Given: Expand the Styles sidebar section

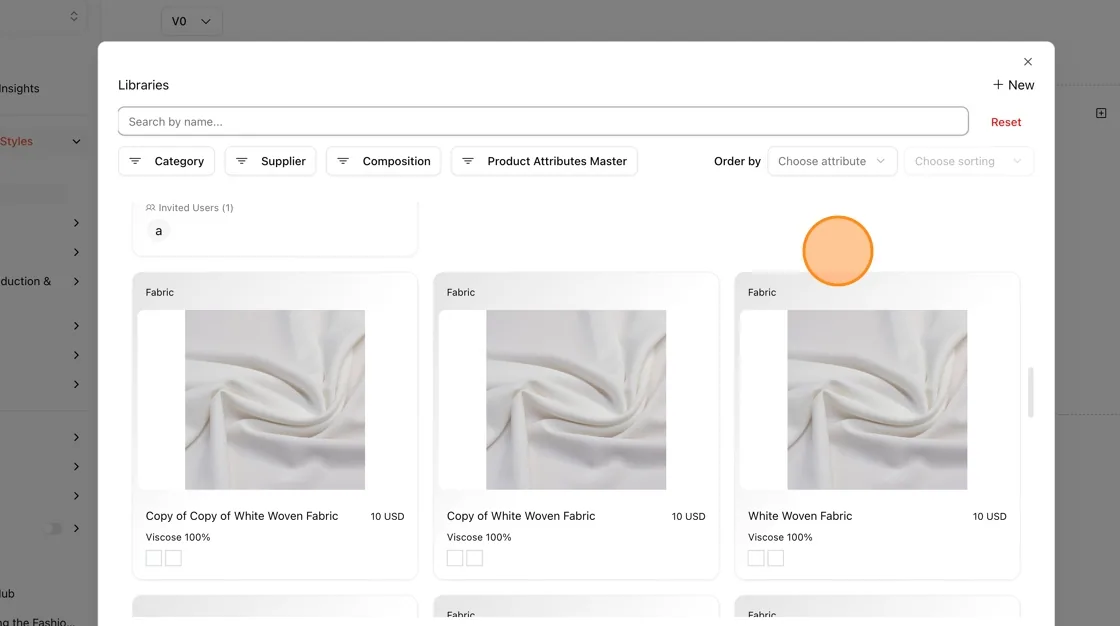Looking at the screenshot, I should click(76, 141).
